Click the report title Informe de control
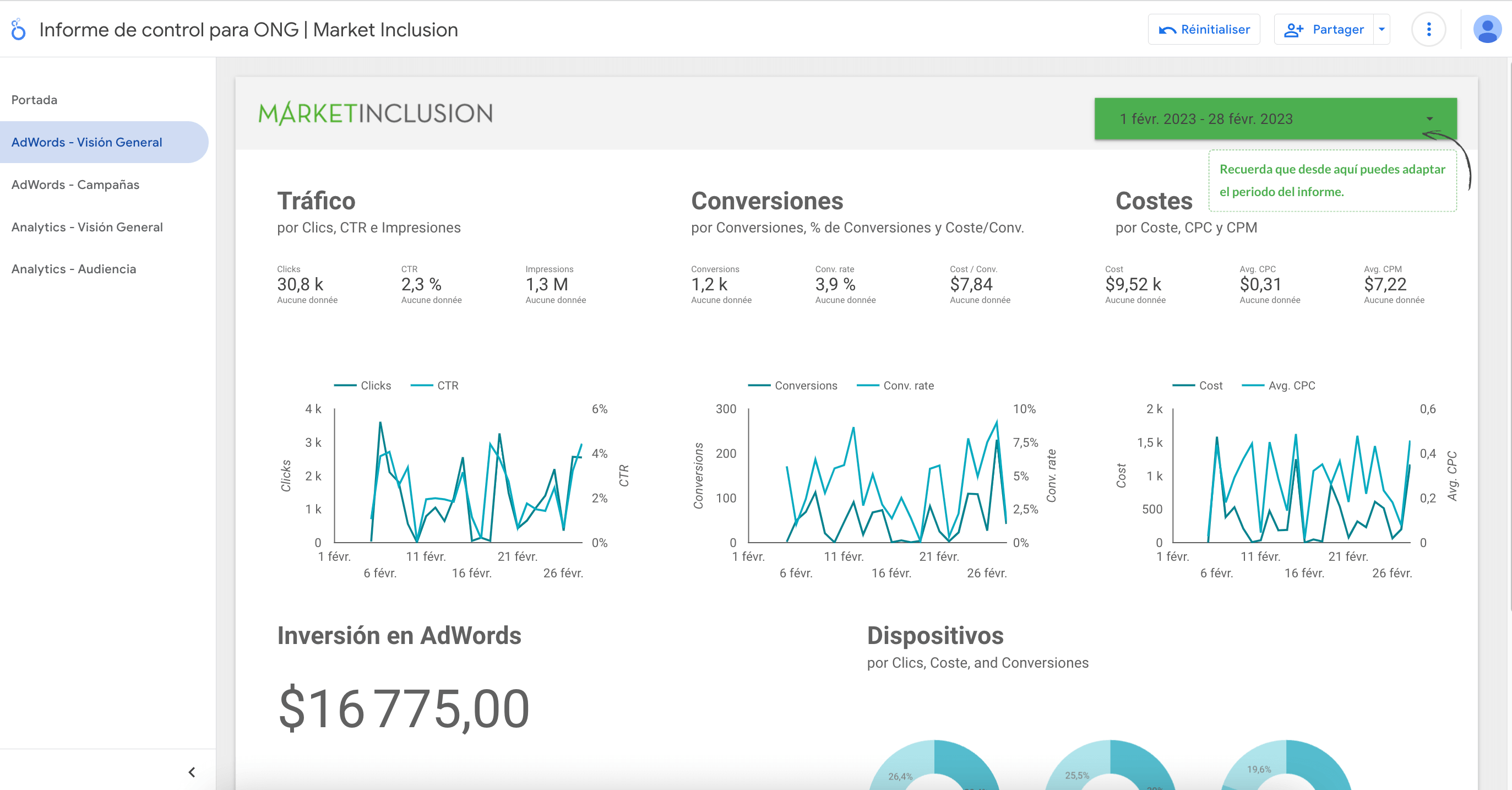The width and height of the screenshot is (1512, 790). (248, 29)
